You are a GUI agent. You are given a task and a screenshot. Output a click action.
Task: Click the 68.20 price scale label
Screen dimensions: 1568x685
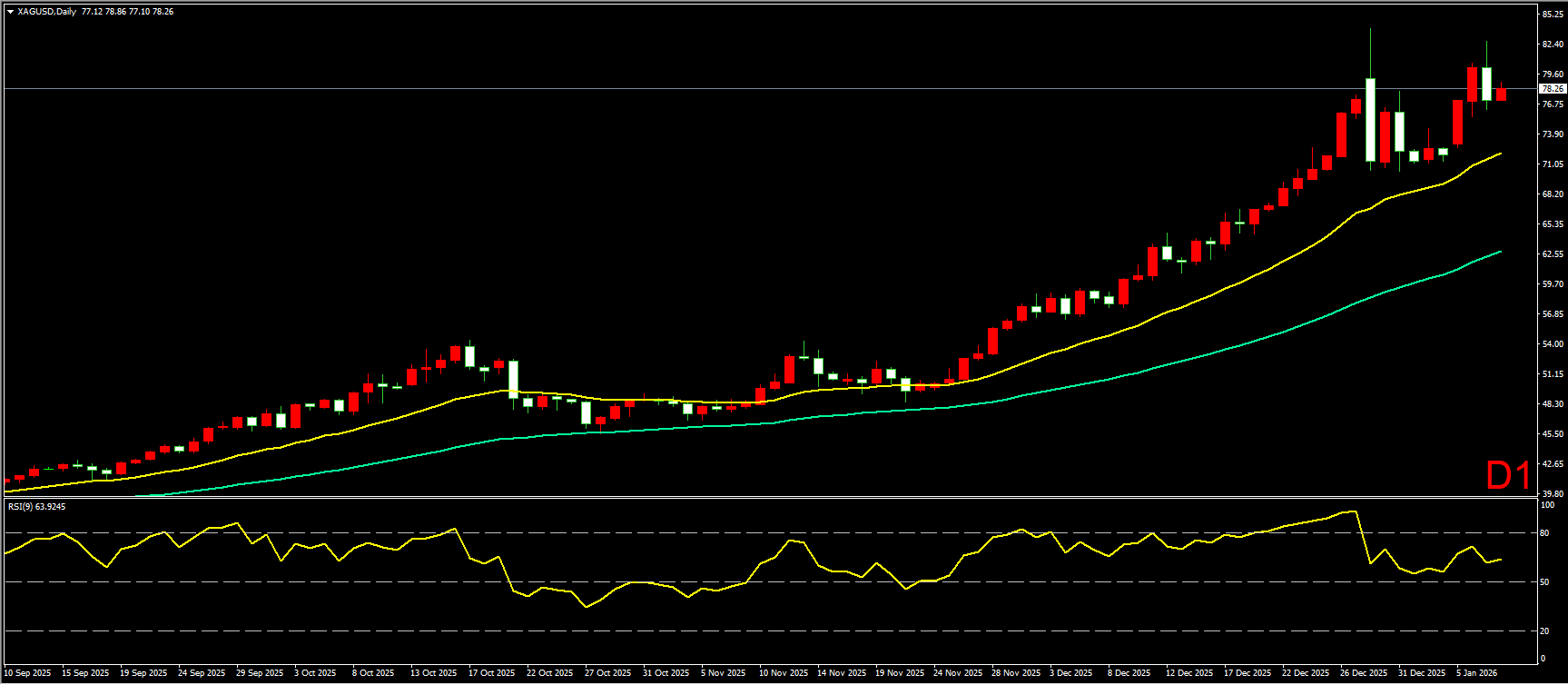coord(1552,194)
